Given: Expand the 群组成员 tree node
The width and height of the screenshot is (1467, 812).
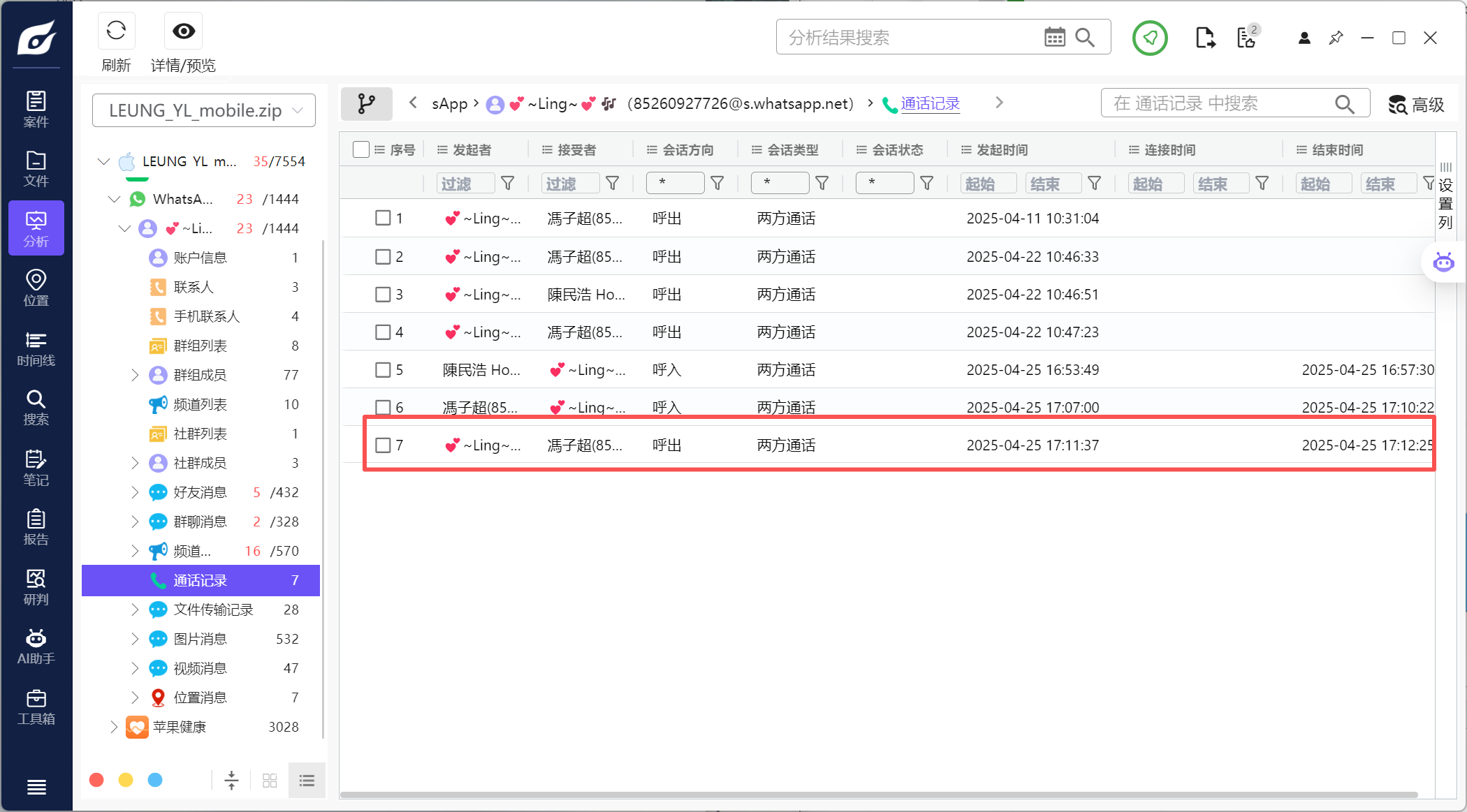Looking at the screenshot, I should pyautogui.click(x=135, y=375).
